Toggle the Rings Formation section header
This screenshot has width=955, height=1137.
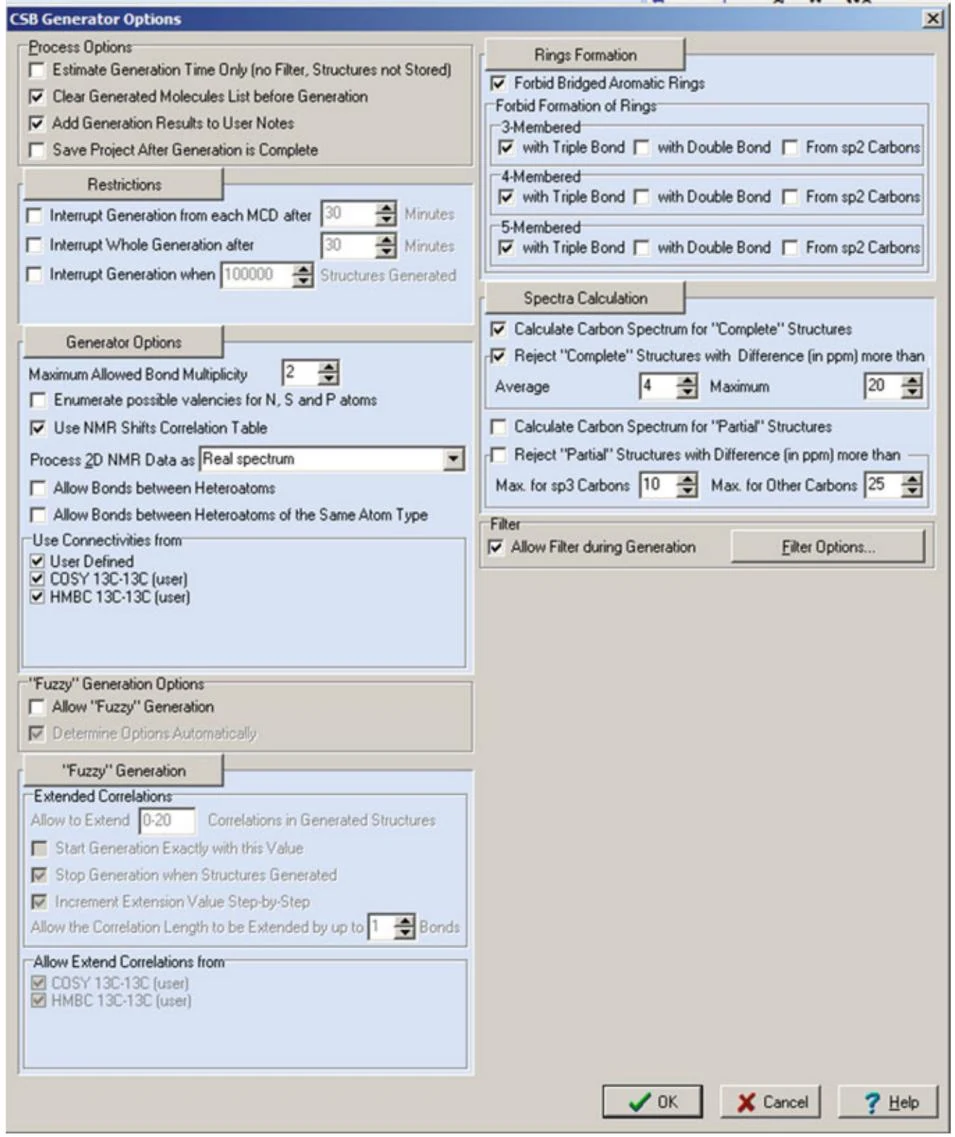tap(584, 55)
